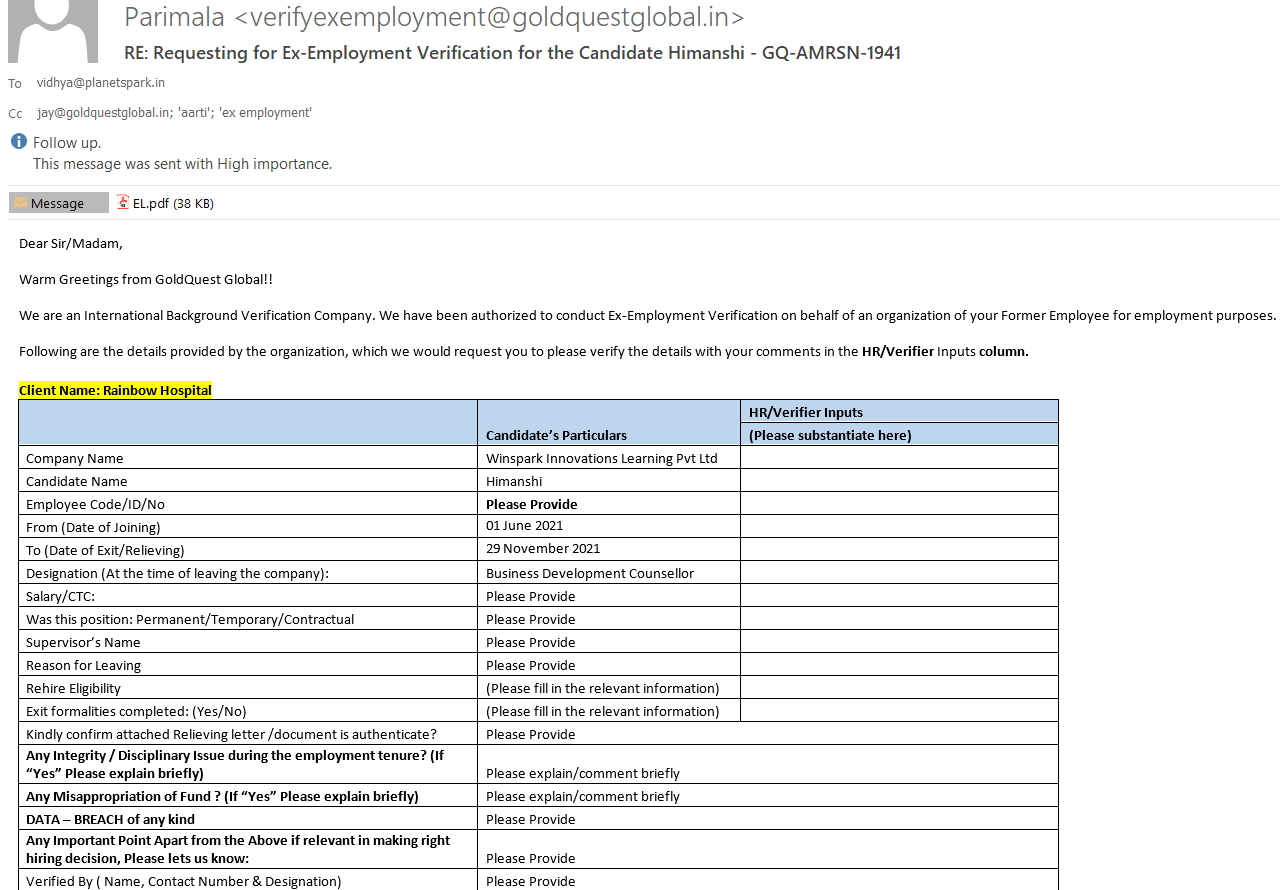Viewport: 1280px width, 890px height.
Task: Click HR/Verifier input cell for Reason for Leaving
Action: click(898, 665)
